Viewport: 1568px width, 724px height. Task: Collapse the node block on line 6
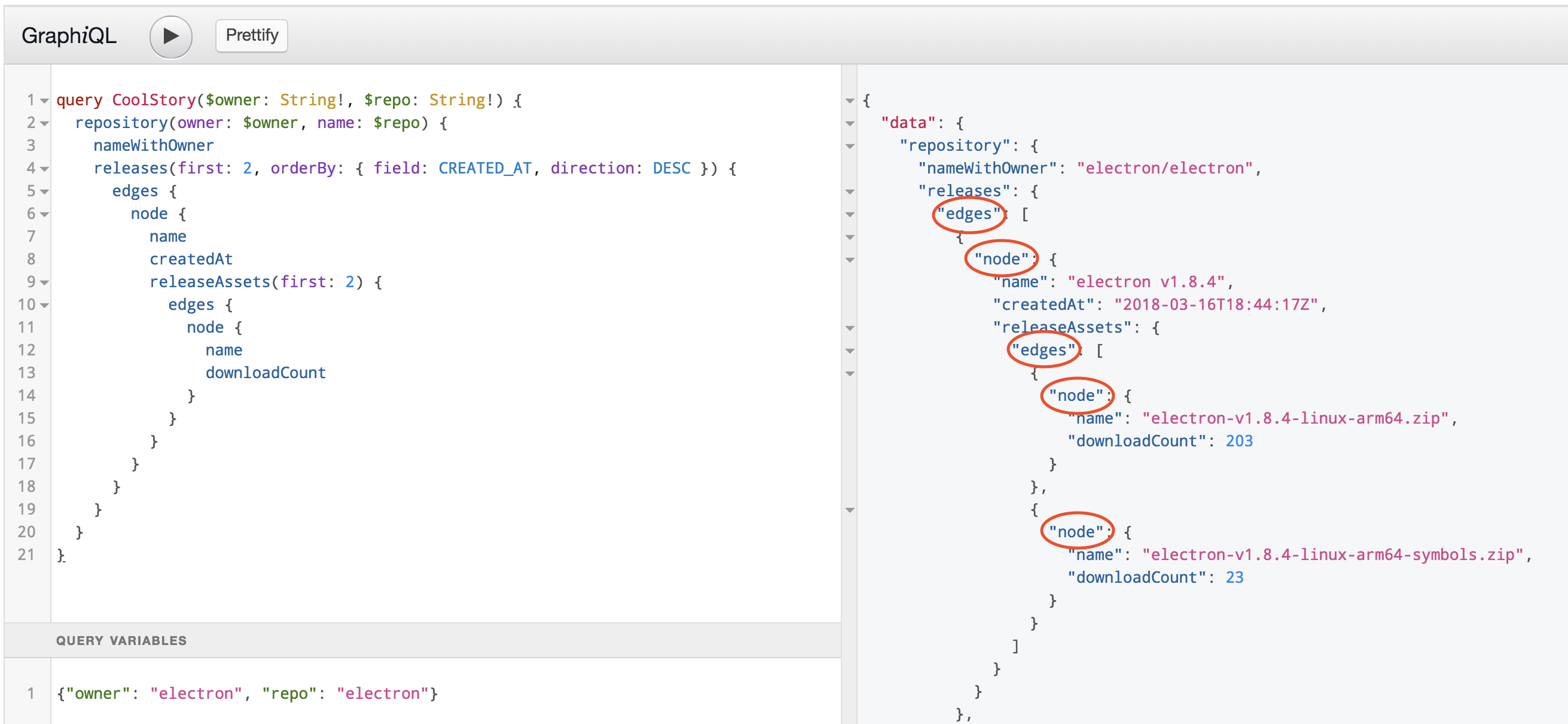click(43, 214)
